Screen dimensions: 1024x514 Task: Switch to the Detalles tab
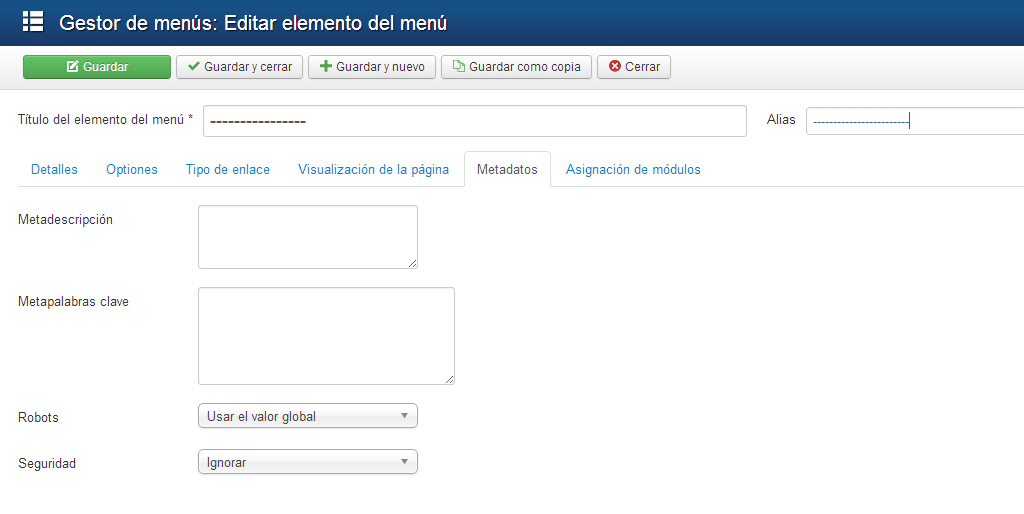point(54,170)
